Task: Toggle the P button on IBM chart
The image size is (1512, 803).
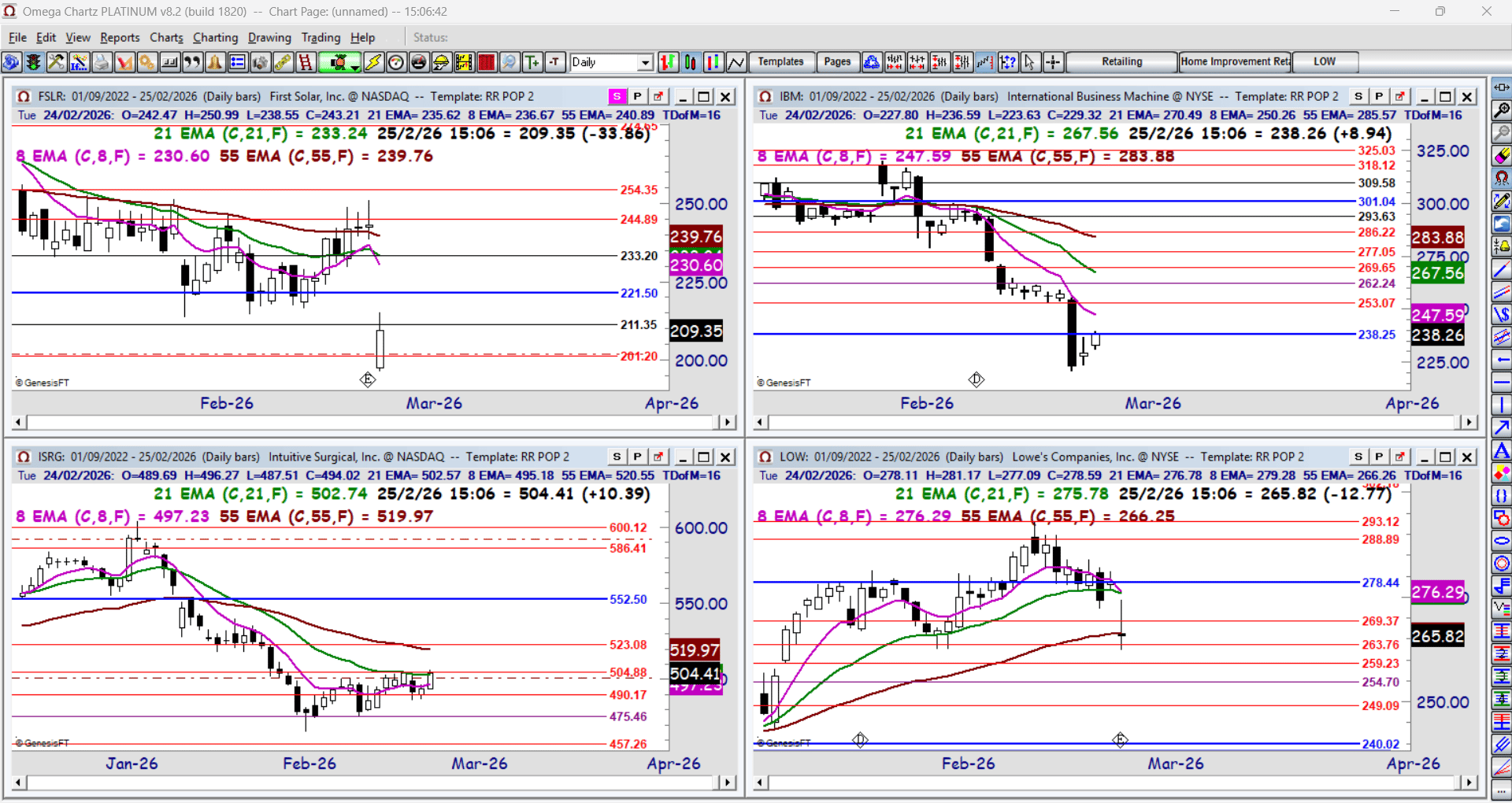Action: pyautogui.click(x=1379, y=97)
